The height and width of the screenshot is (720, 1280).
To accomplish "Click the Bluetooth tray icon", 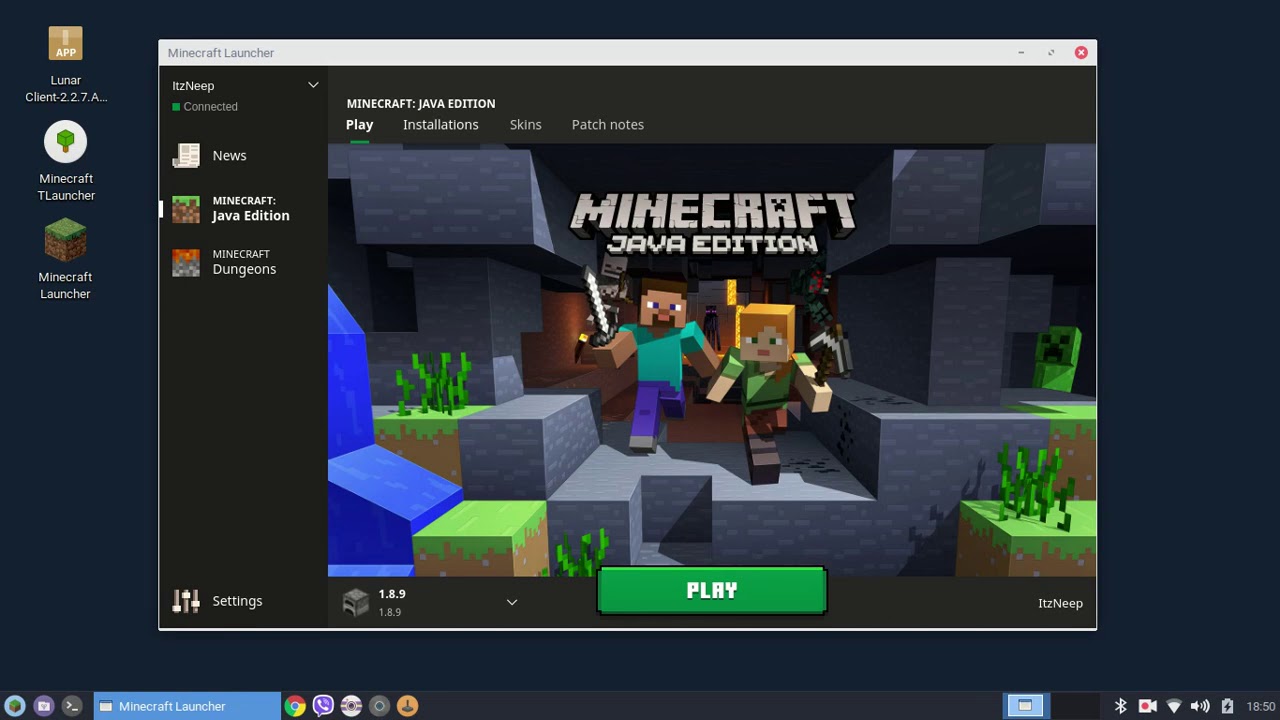I will coord(1121,706).
